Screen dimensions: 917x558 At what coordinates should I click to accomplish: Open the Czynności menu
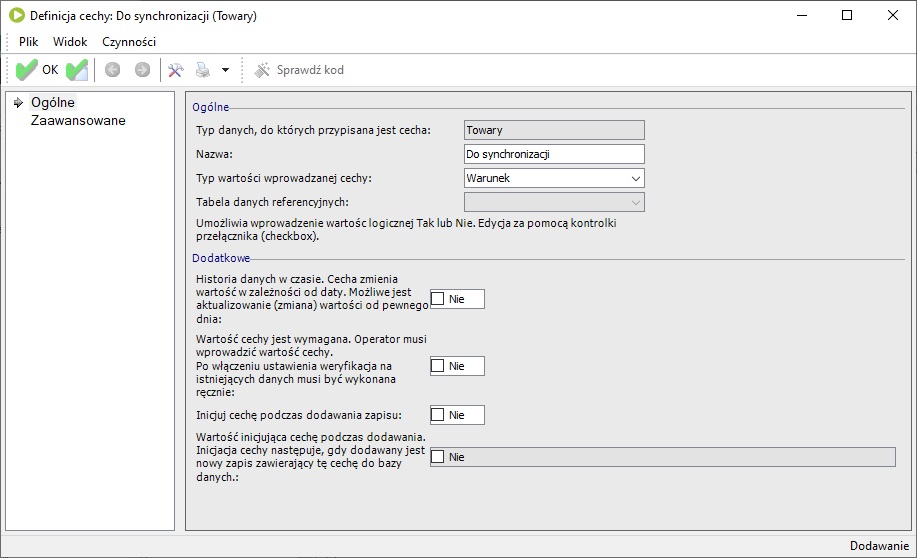tap(129, 42)
